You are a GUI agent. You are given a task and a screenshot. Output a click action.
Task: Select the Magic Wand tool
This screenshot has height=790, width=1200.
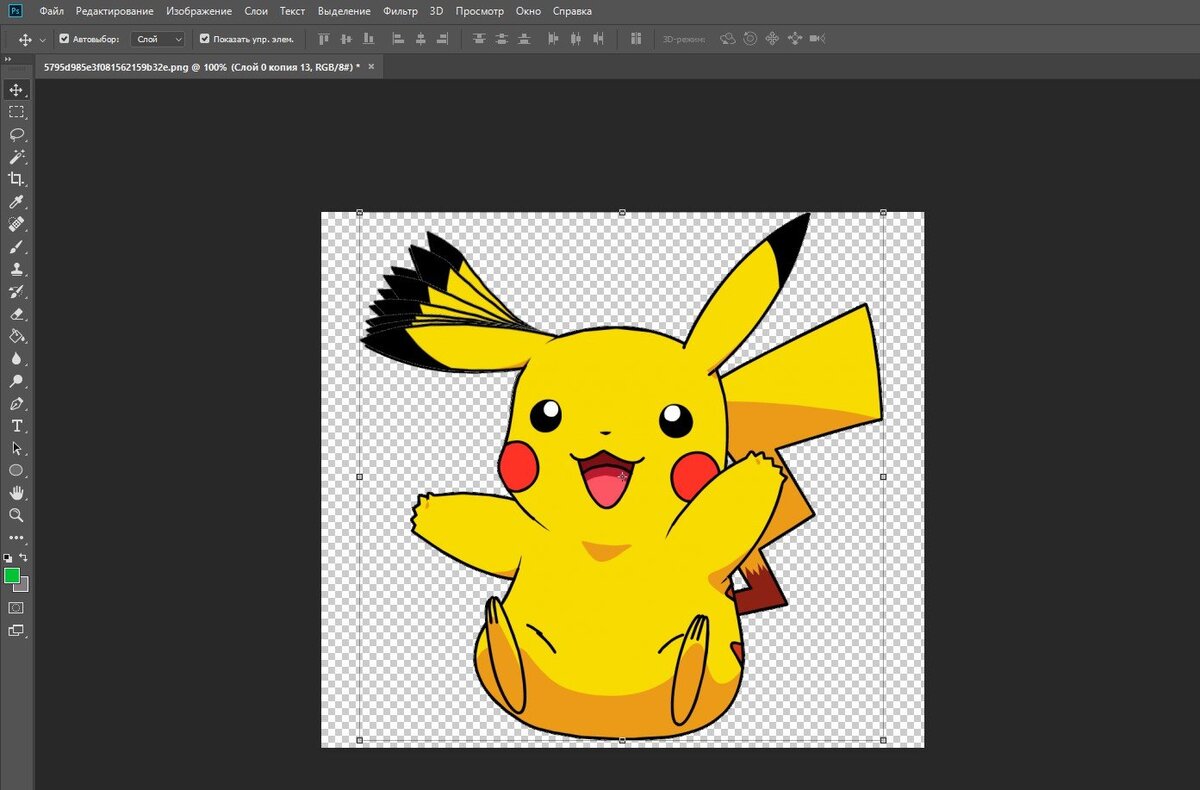tap(16, 157)
